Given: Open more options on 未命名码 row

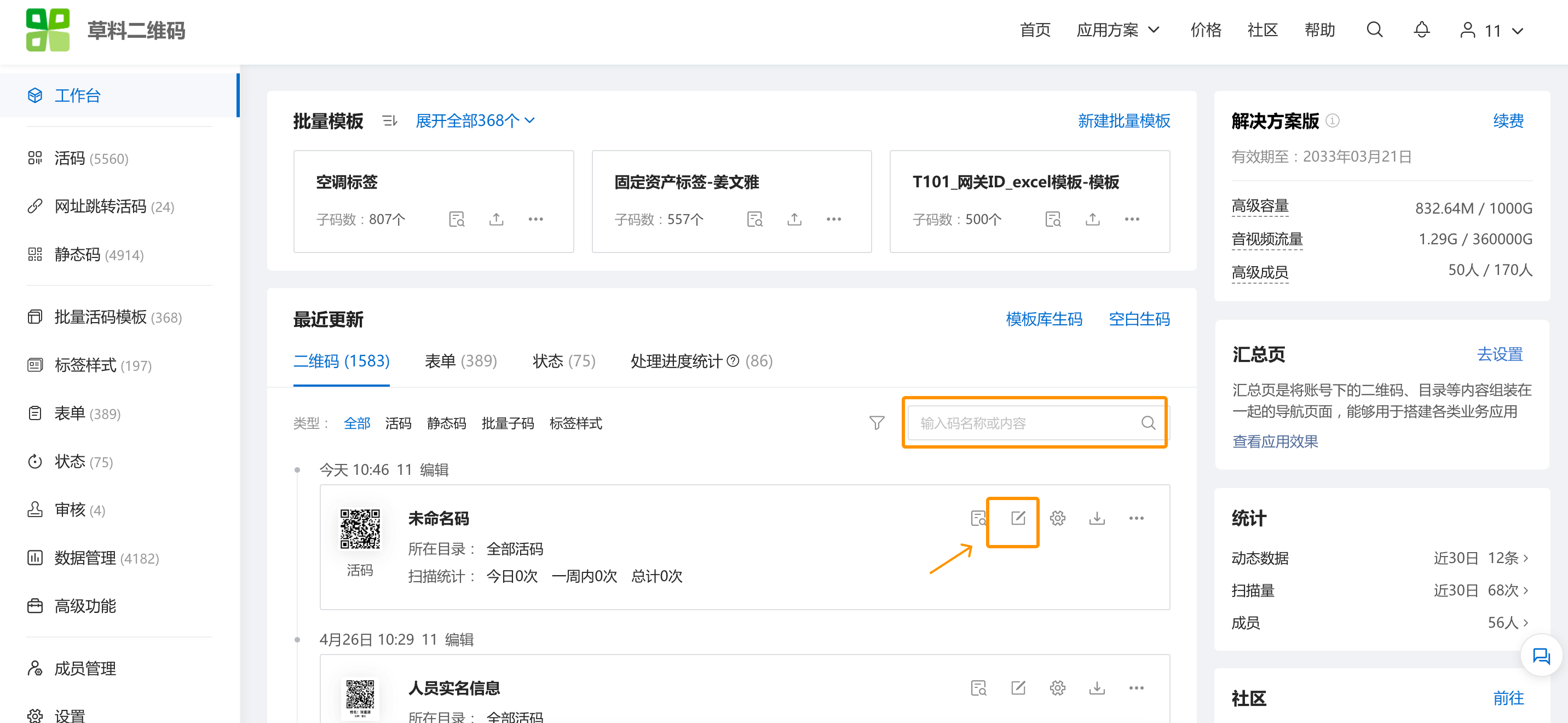Looking at the screenshot, I should [1137, 518].
